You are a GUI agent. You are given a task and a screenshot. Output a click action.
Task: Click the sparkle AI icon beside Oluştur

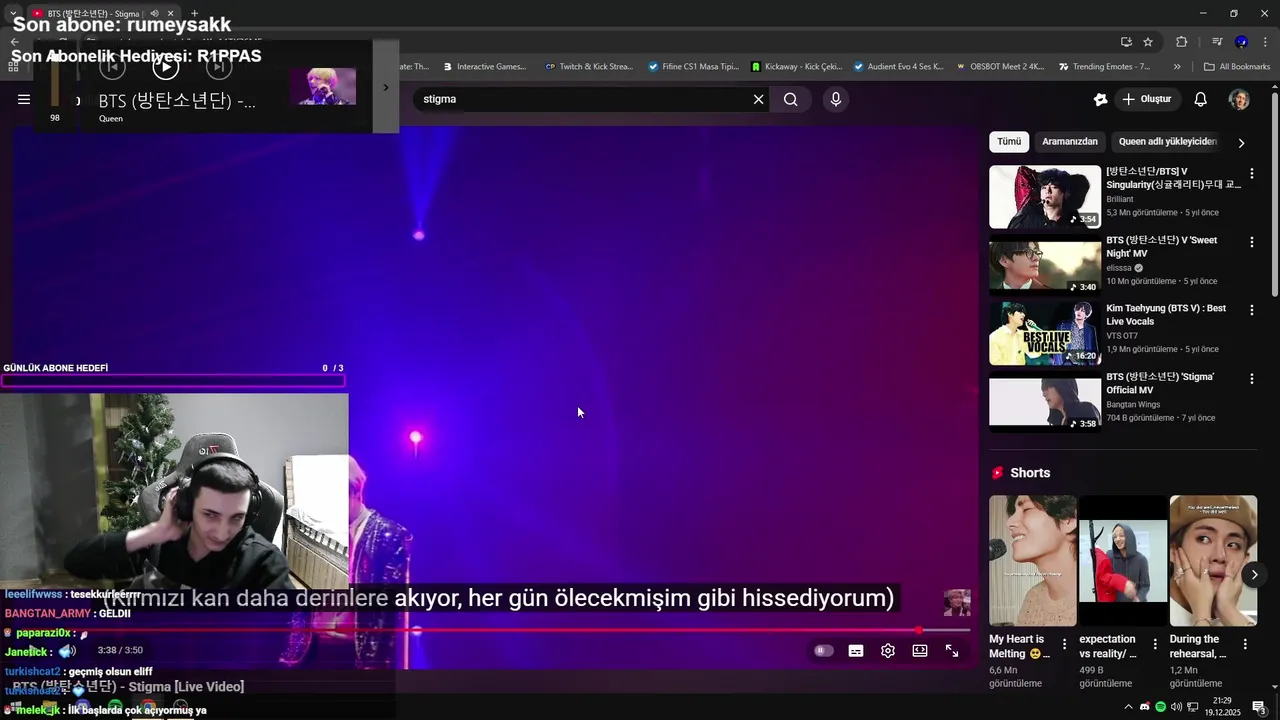[1100, 99]
